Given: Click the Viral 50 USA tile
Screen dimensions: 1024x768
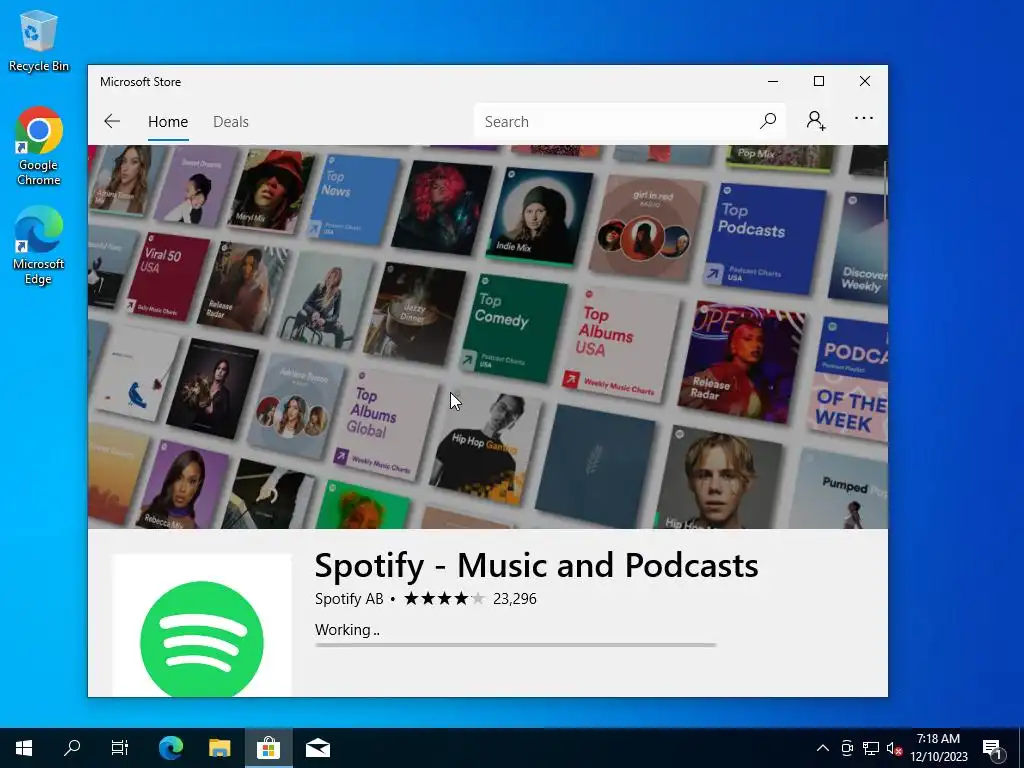Looking at the screenshot, I should (x=168, y=276).
